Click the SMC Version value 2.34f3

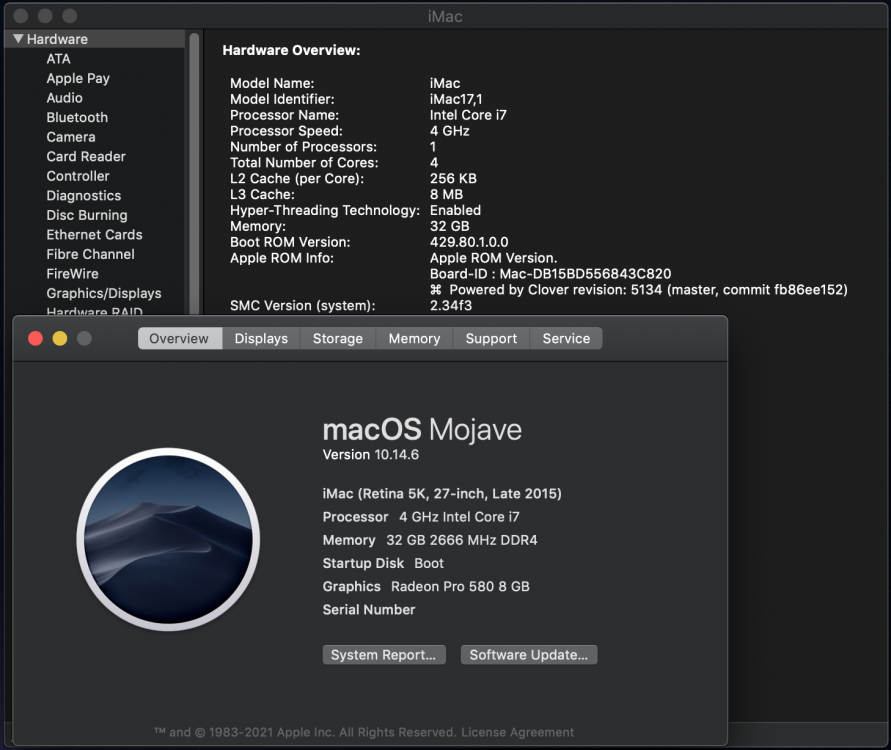click(451, 306)
